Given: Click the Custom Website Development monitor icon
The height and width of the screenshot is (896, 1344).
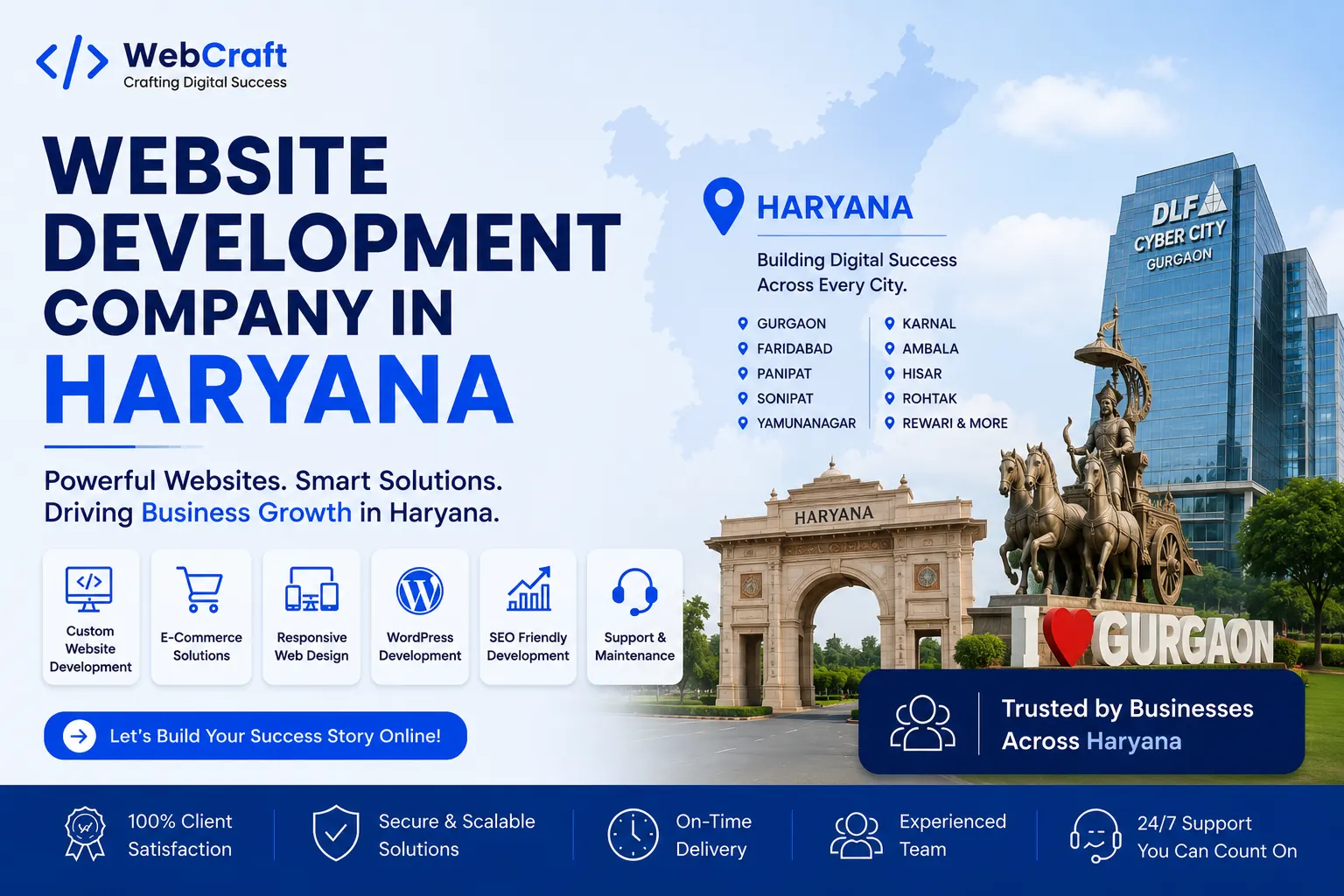Looking at the screenshot, I should point(89,589).
